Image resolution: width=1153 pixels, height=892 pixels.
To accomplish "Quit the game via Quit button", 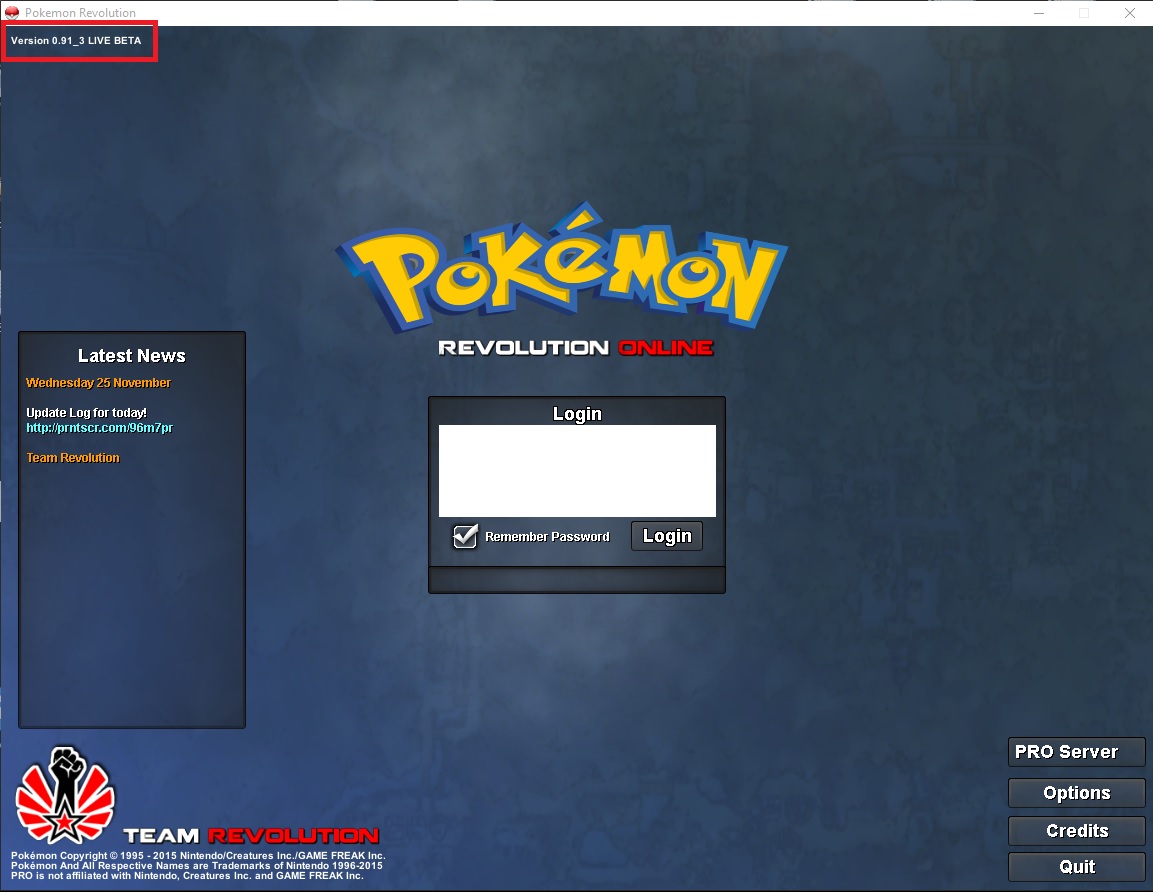I will tap(1077, 867).
